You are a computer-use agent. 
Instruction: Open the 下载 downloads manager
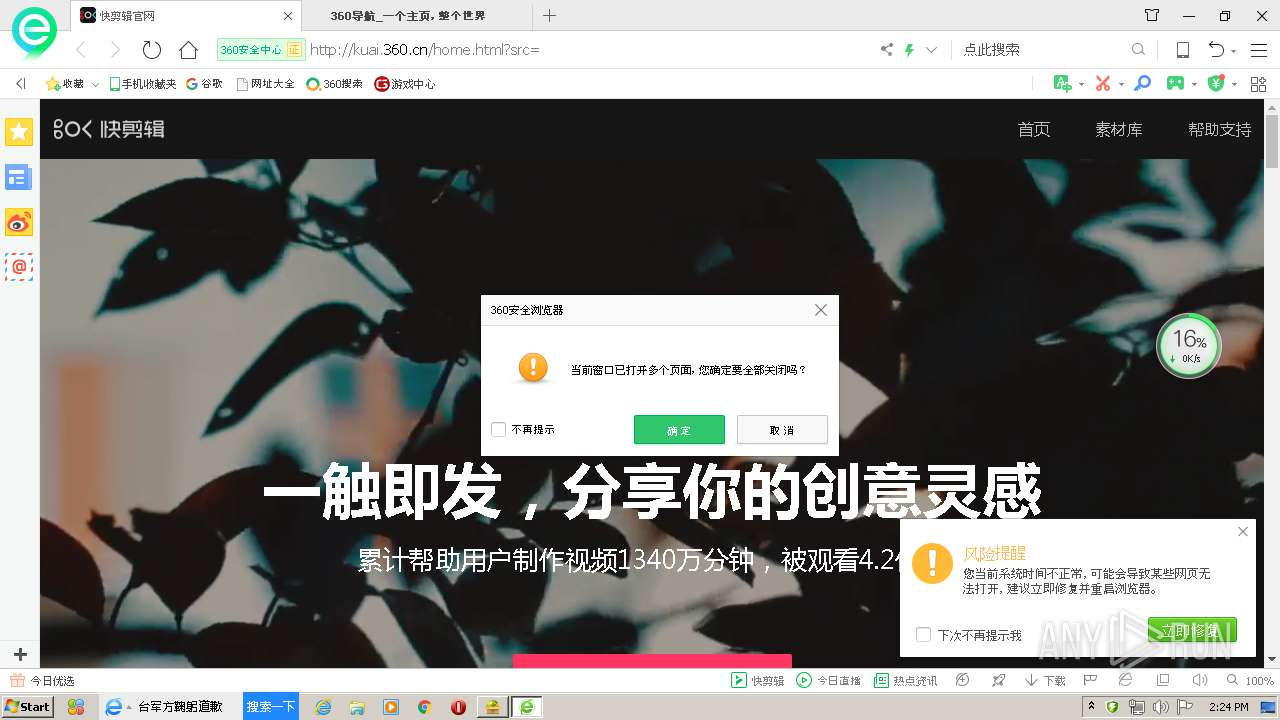pos(1045,681)
